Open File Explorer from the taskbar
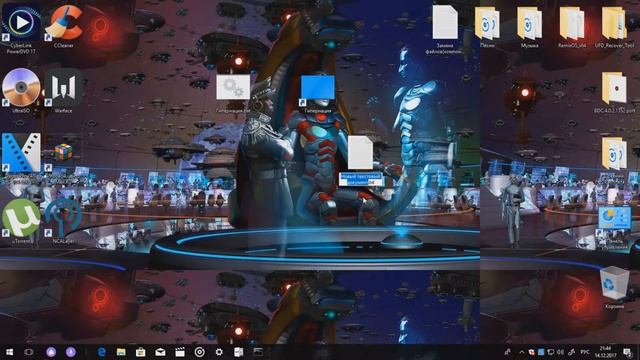The image size is (640, 360). [x=121, y=352]
